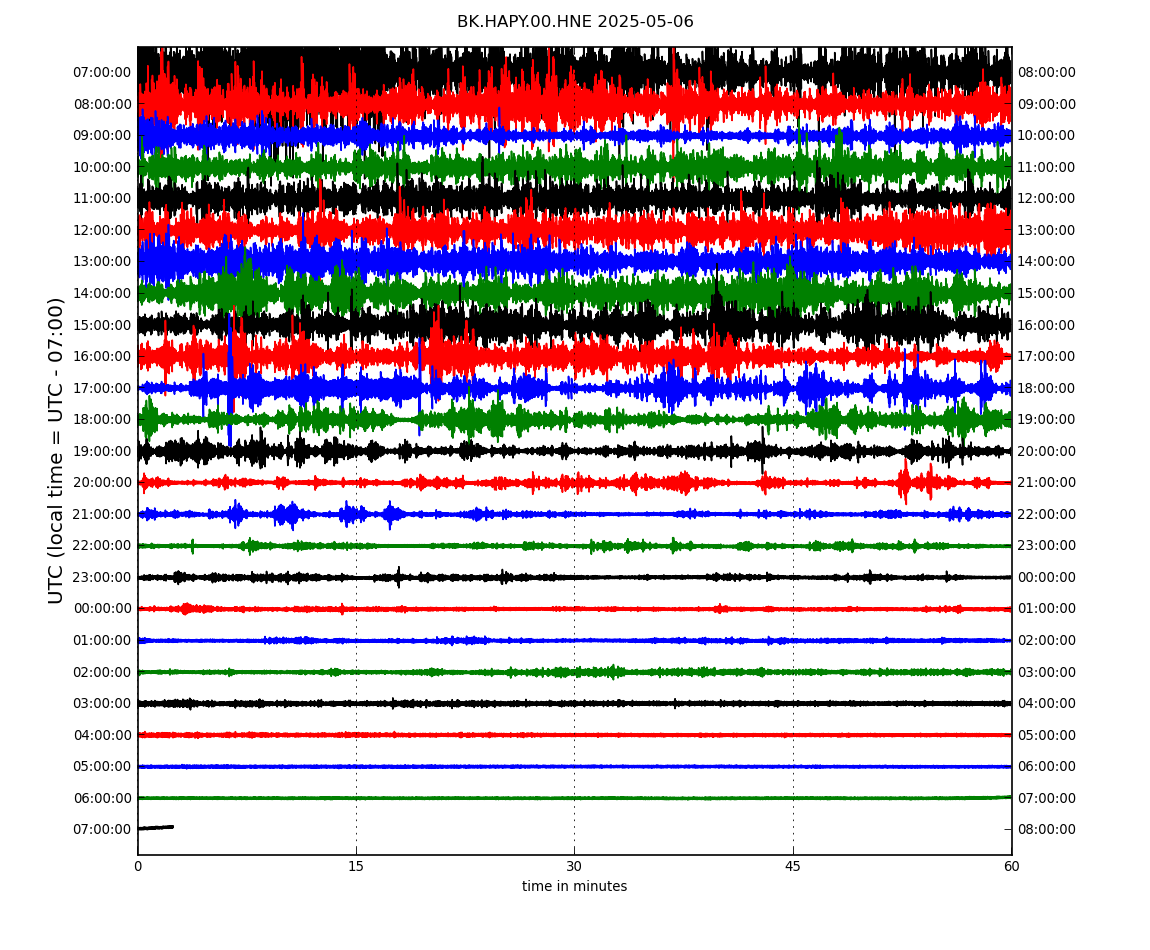Click the left 17:00:00 UTC label
The image size is (1150, 950).
[102, 388]
